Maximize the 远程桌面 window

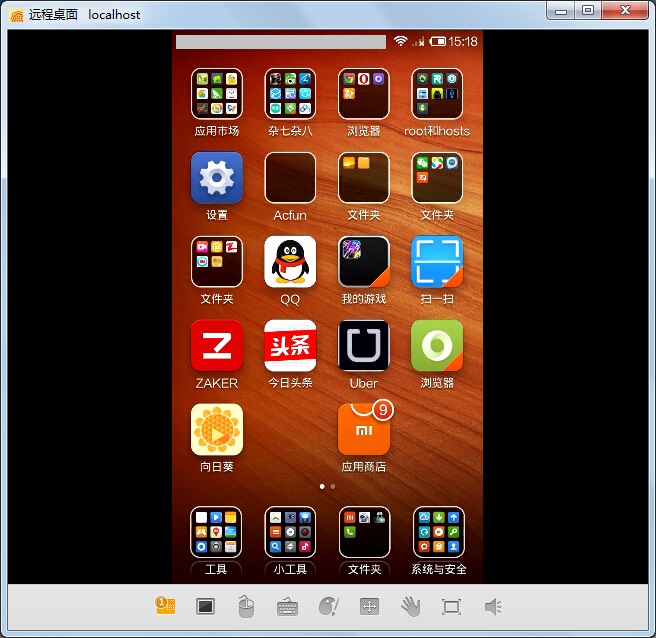tap(588, 10)
